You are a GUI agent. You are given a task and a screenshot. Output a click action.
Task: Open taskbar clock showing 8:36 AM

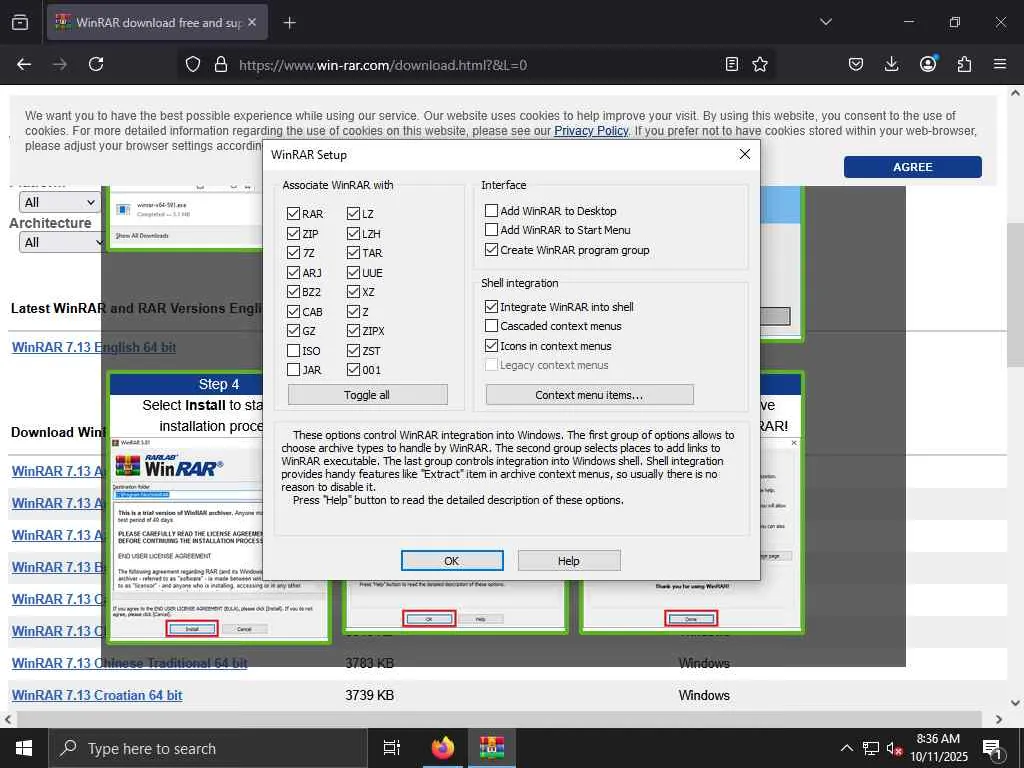[938, 748]
